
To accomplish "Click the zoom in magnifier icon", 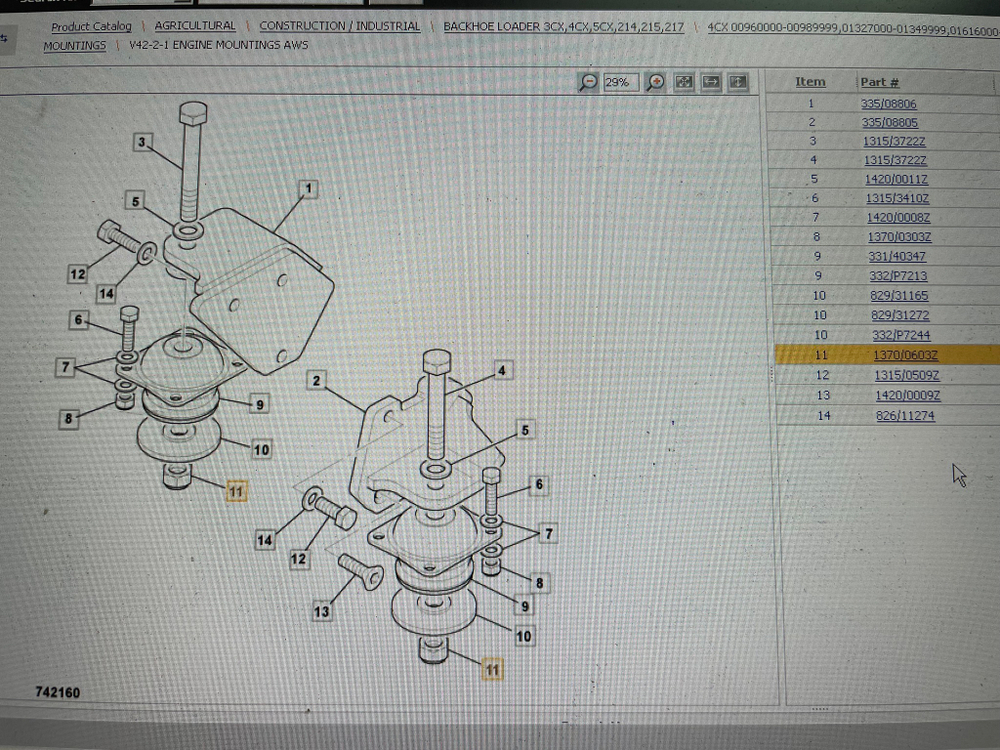I will pyautogui.click(x=656, y=82).
